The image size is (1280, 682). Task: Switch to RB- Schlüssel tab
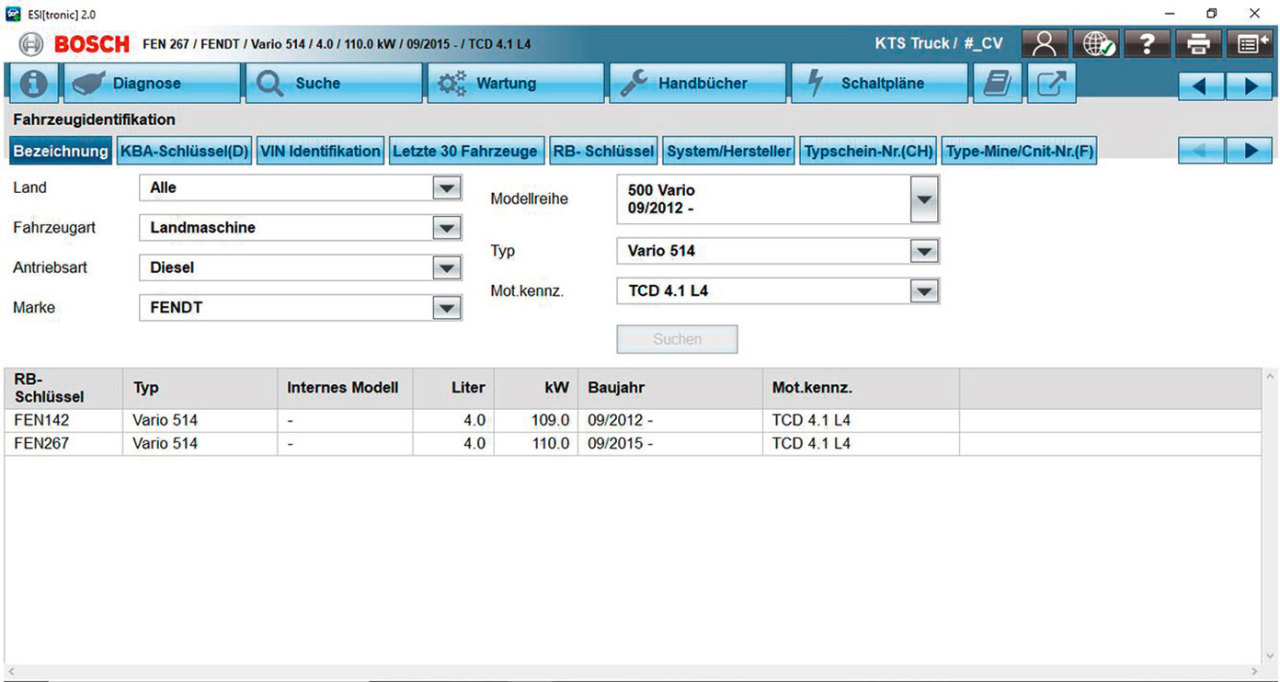(x=603, y=151)
